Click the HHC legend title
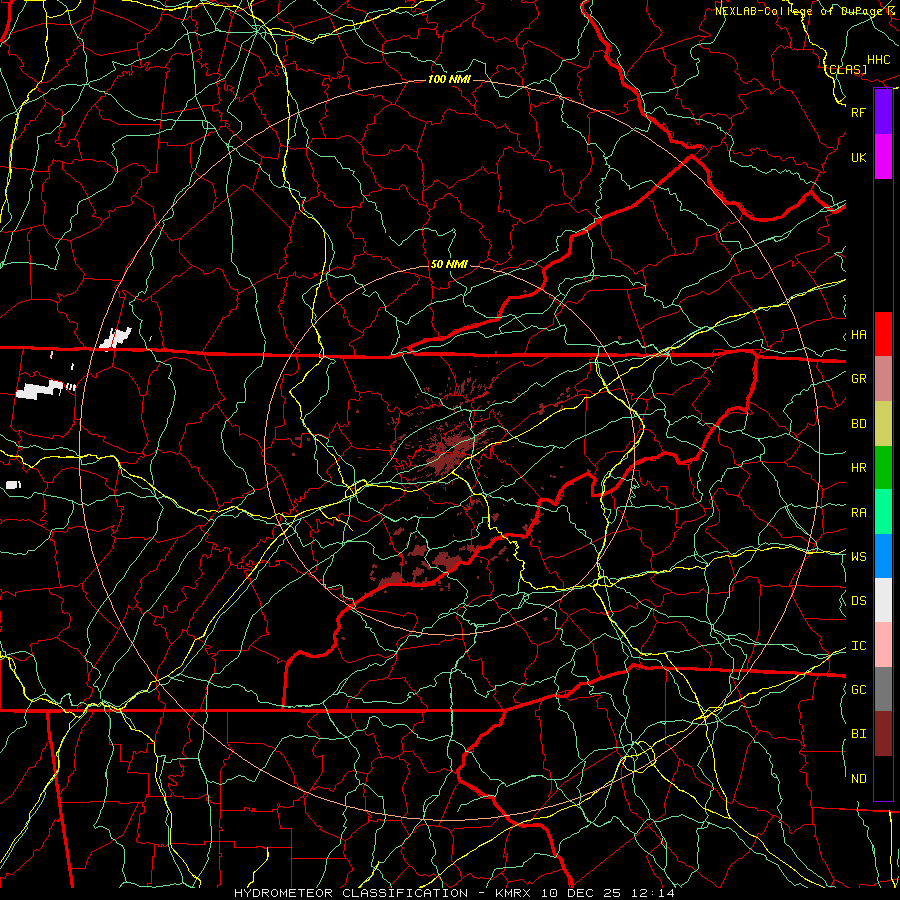Screen dimensions: 900x900 click(x=879, y=60)
